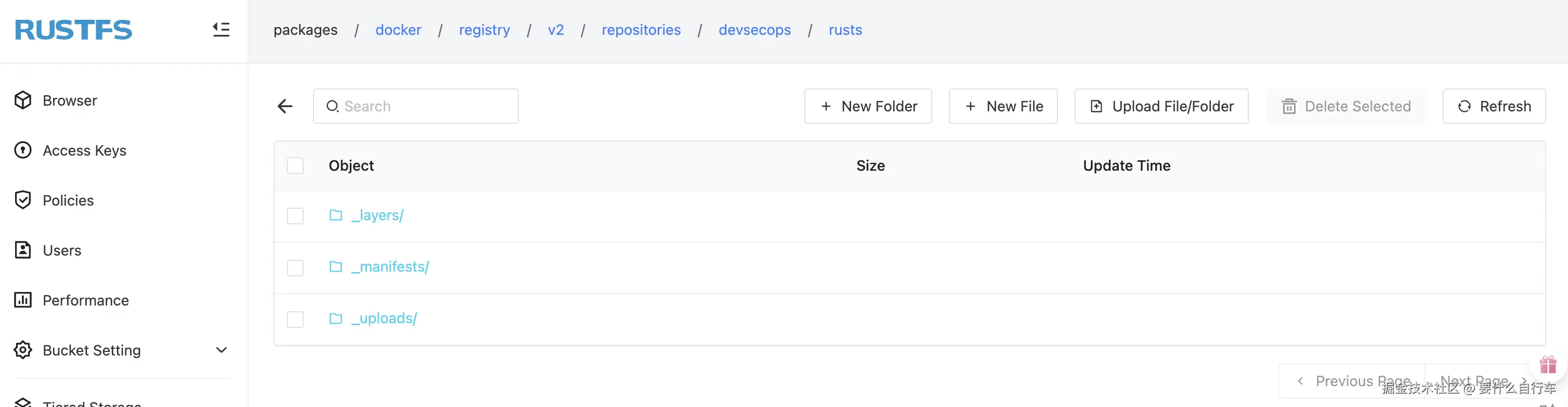Click the pink gift icon
This screenshot has height=407, width=1568.
1548,365
